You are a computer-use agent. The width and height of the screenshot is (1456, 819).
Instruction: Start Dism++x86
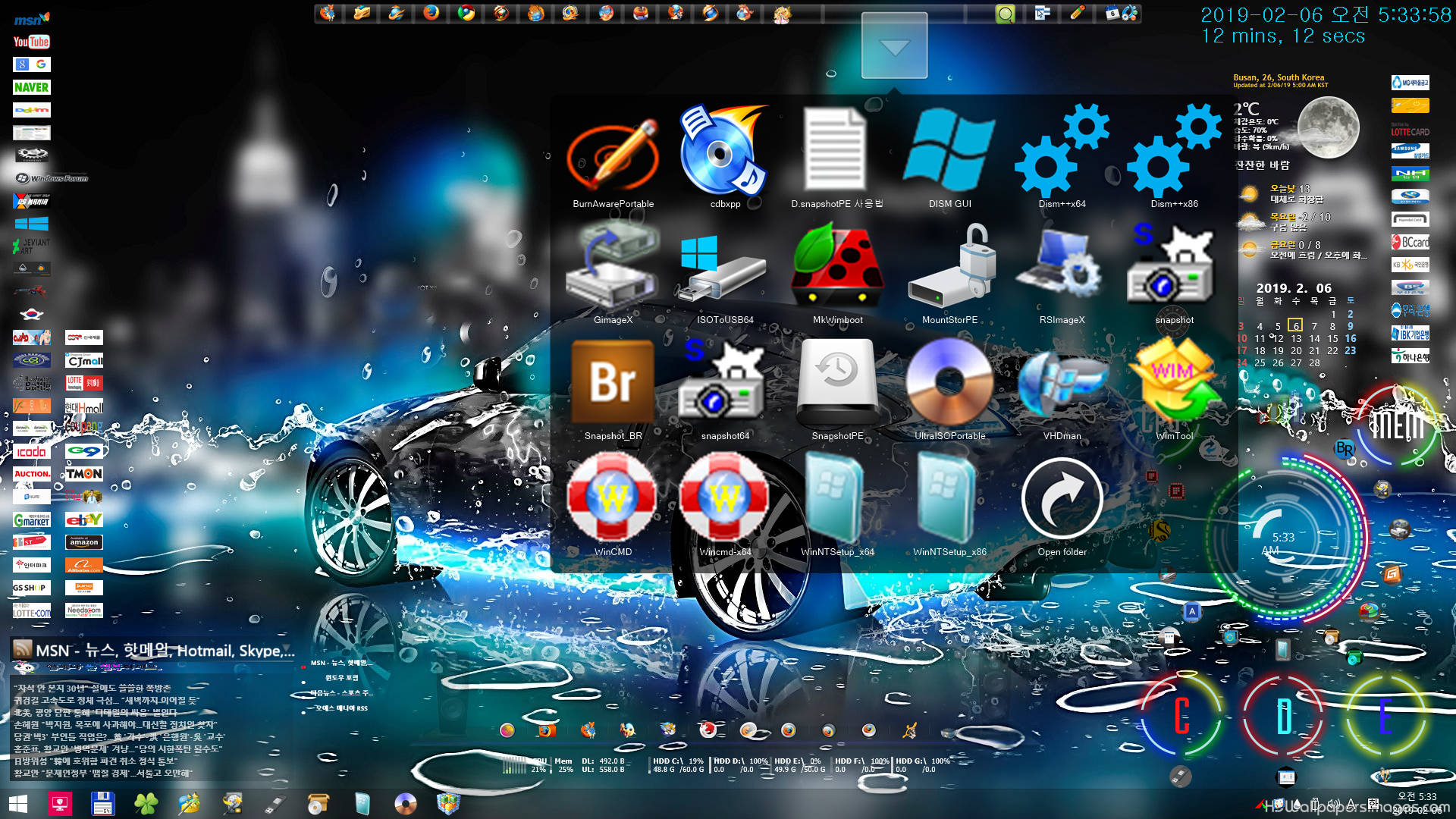(1174, 150)
